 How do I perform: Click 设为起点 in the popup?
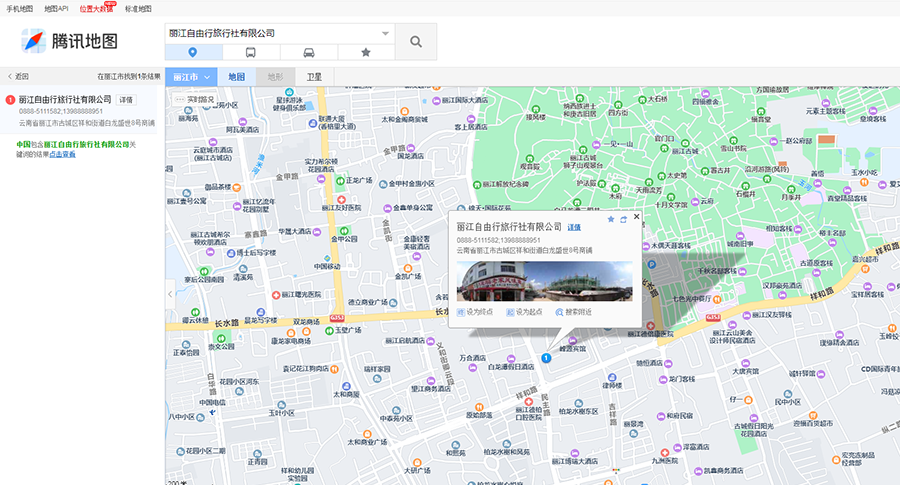pyautogui.click(x=525, y=312)
